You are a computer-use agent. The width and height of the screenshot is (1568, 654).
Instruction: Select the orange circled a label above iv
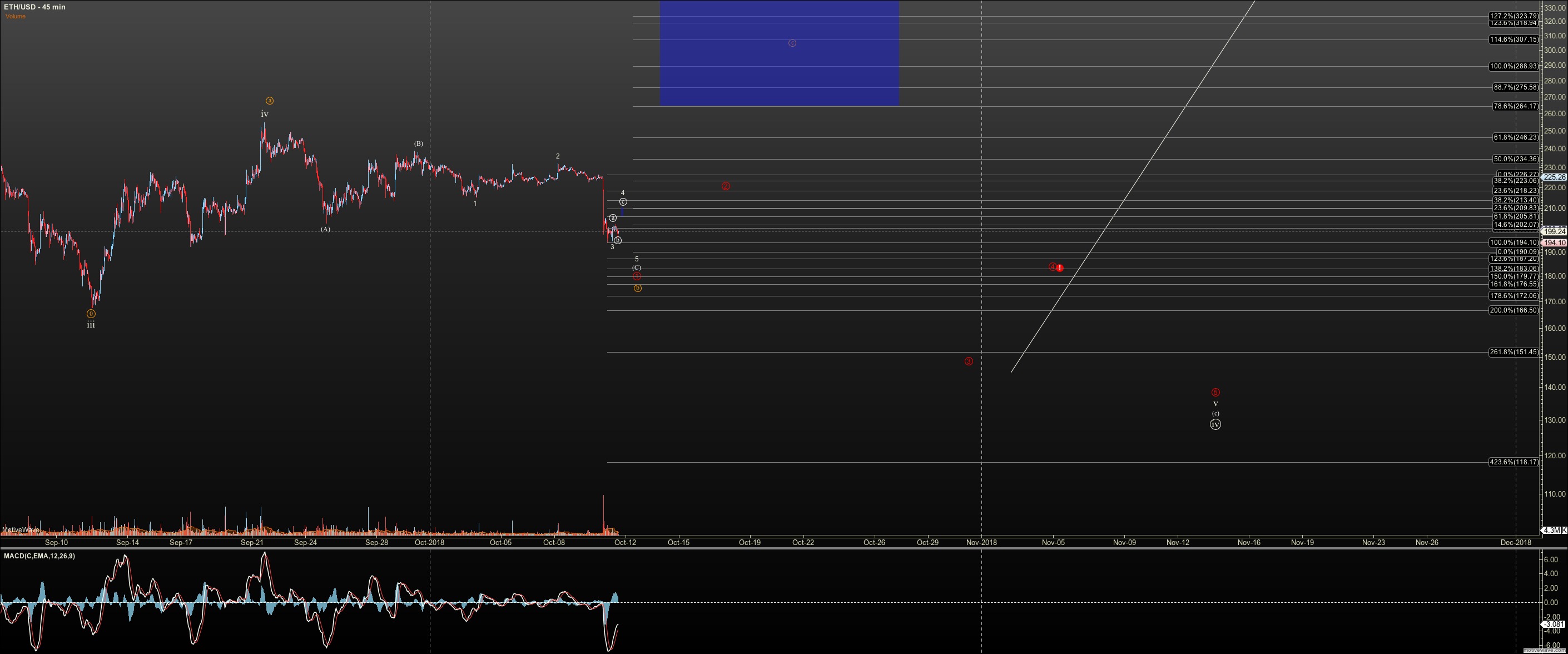[x=270, y=101]
